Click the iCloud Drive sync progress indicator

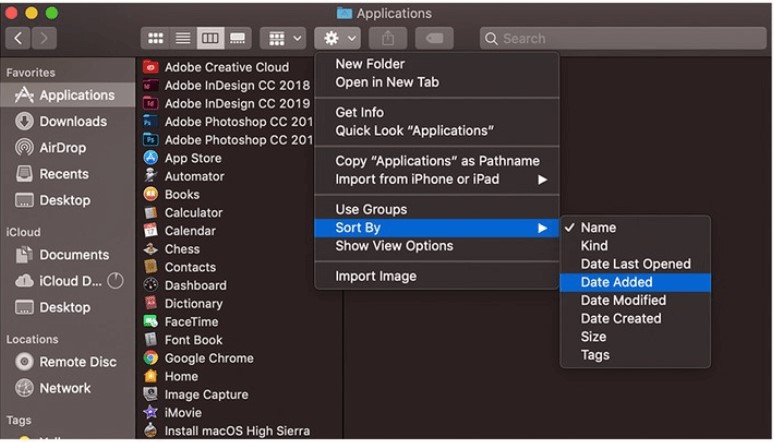(115, 281)
